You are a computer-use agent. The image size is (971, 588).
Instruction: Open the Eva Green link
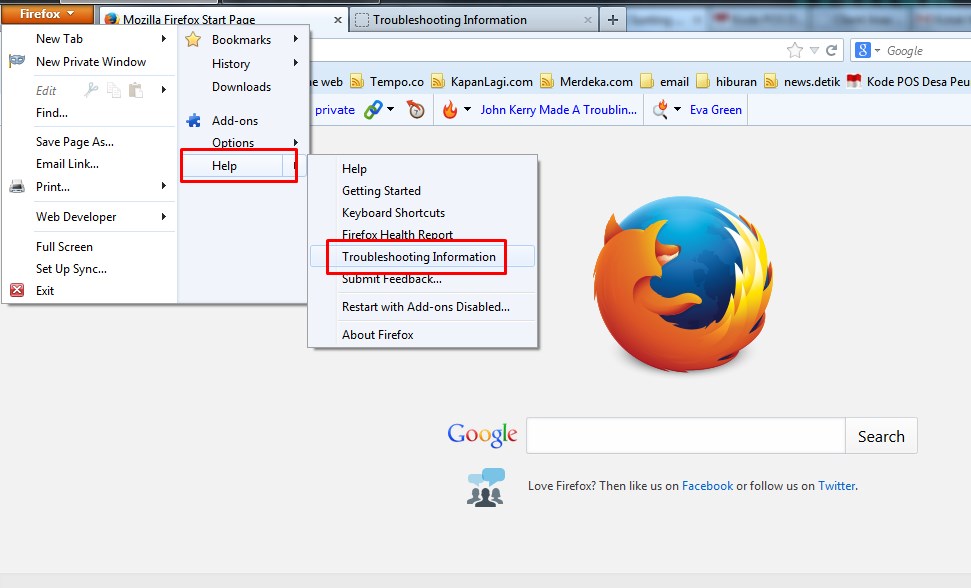click(715, 110)
